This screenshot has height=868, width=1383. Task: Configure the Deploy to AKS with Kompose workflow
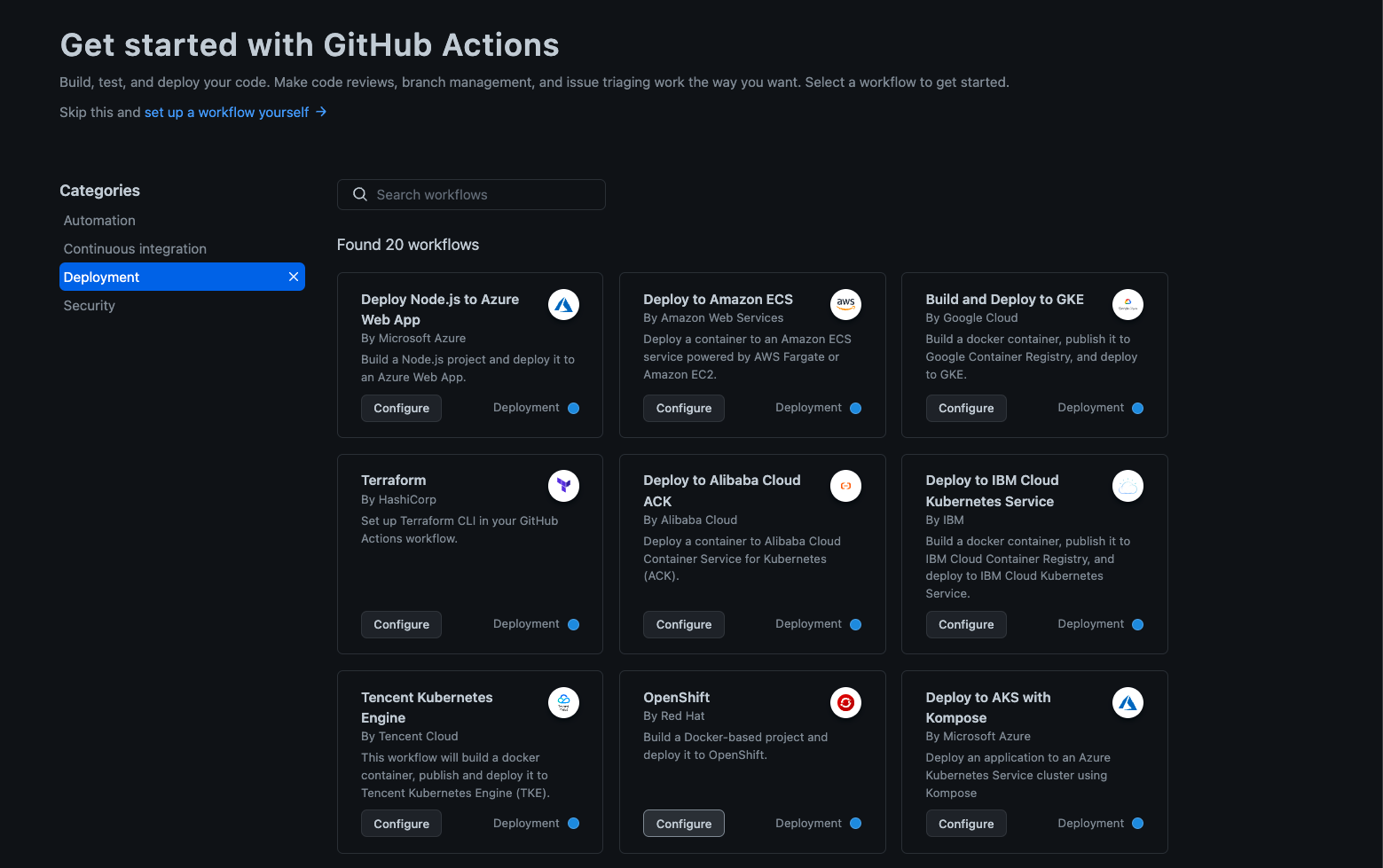[966, 824]
